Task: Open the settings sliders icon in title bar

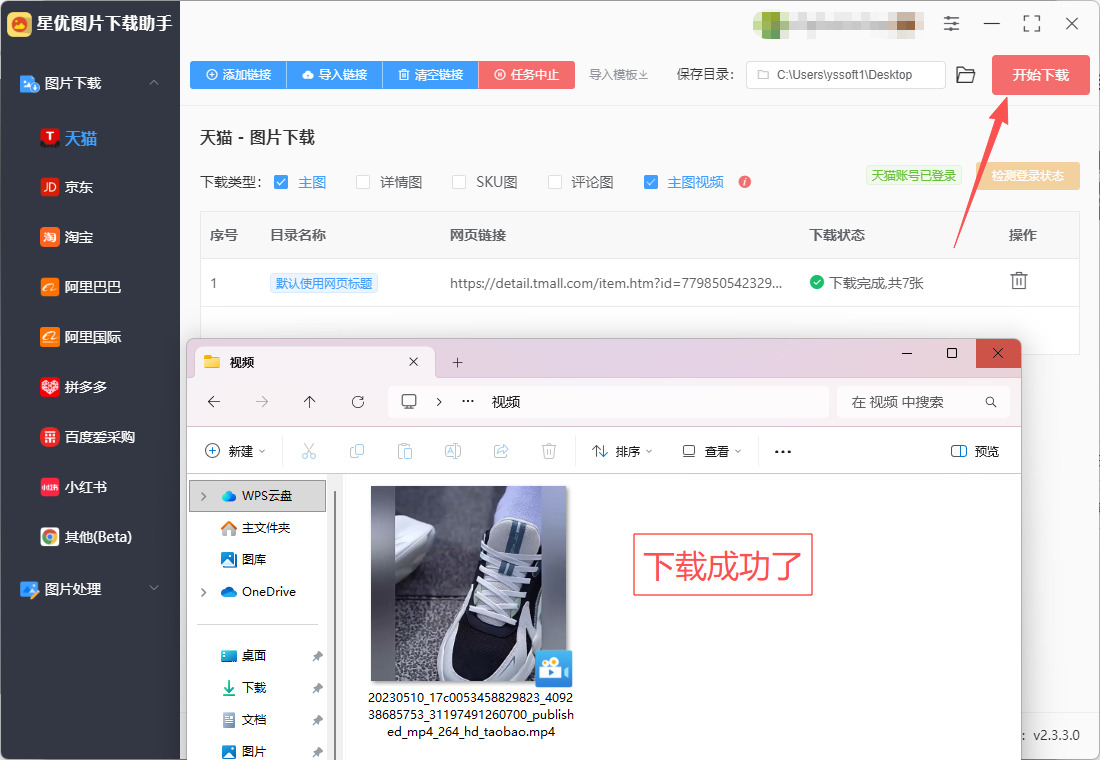Action: click(x=951, y=23)
